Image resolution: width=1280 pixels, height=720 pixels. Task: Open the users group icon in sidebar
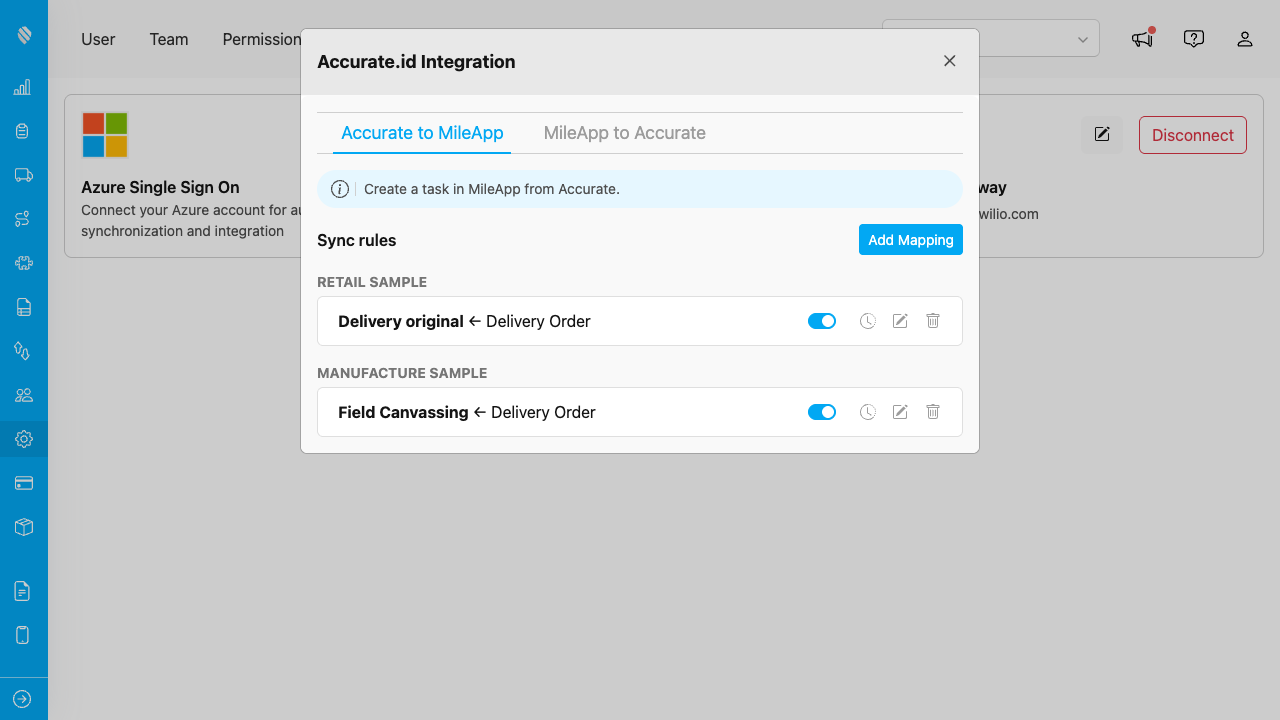23,395
